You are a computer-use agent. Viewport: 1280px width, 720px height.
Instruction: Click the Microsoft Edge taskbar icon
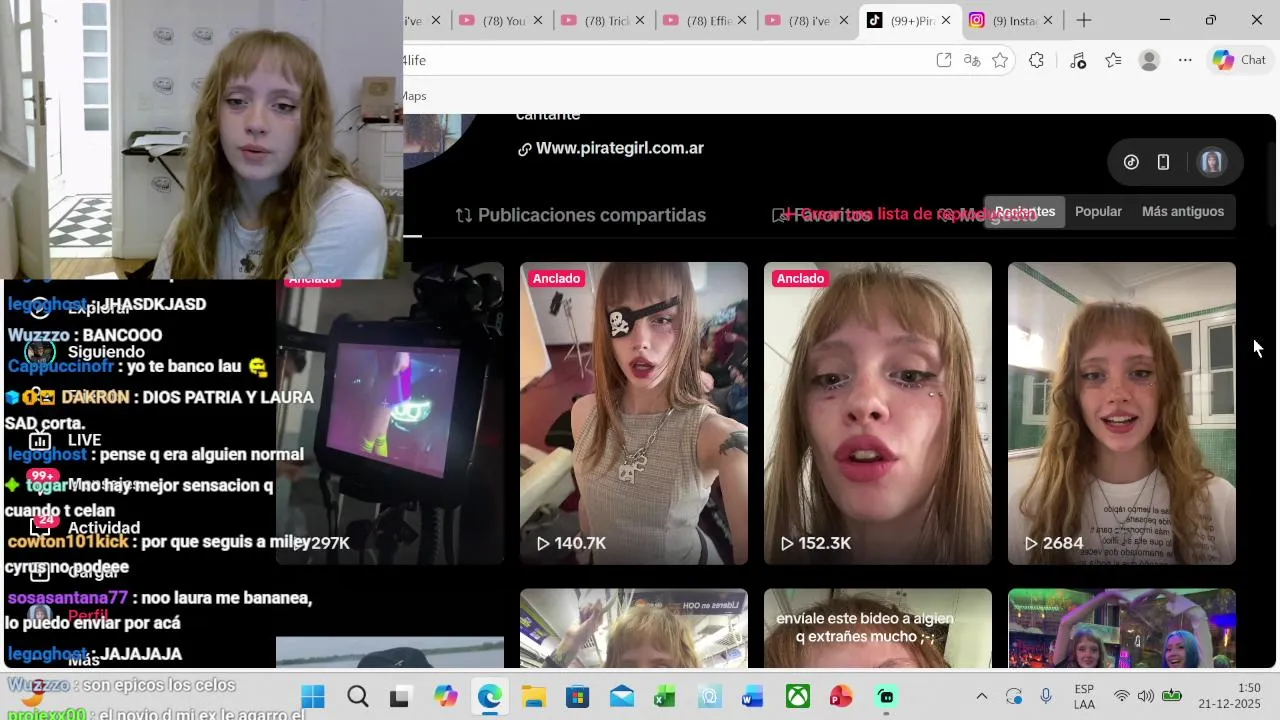489,696
